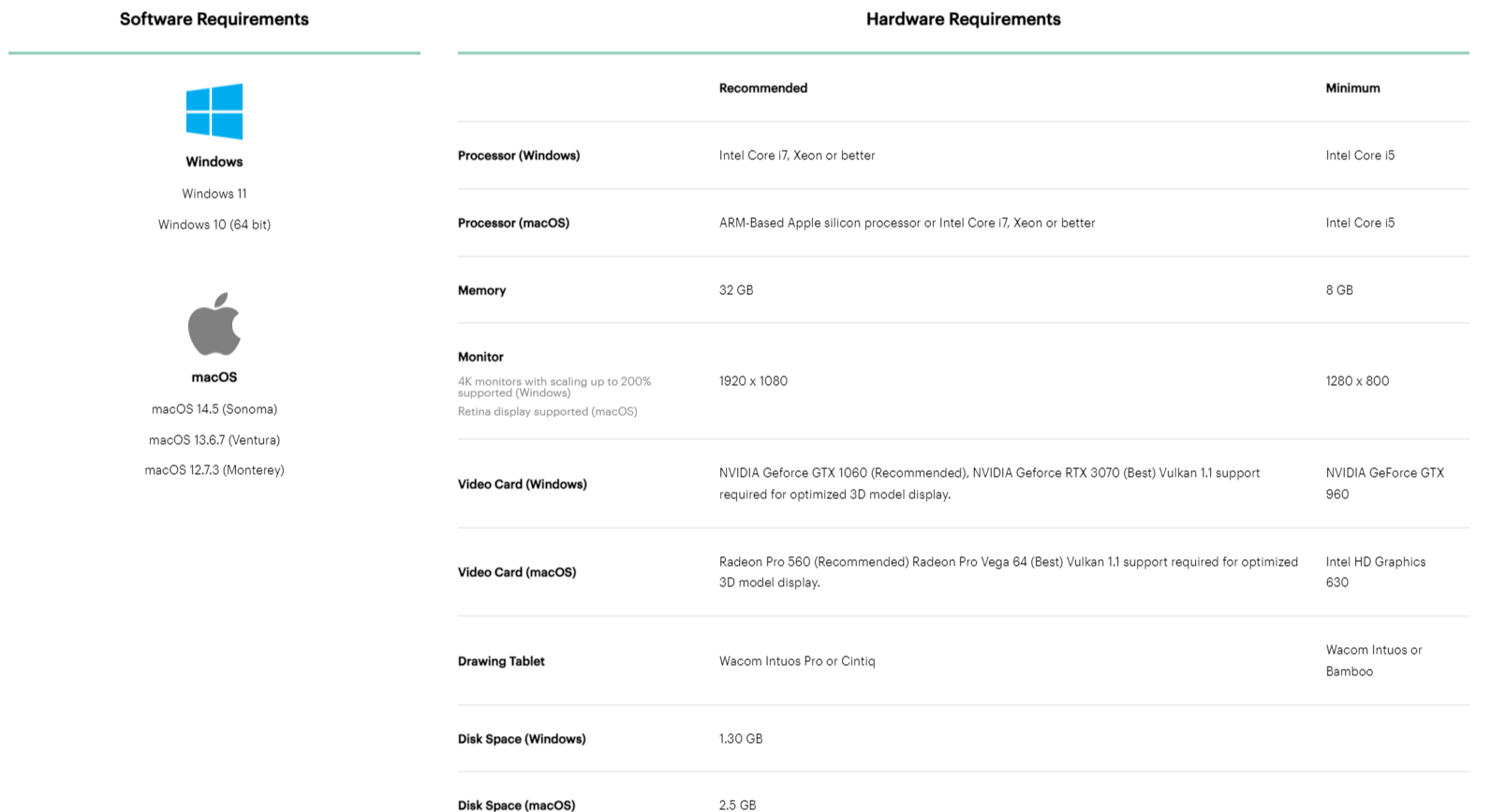The image size is (1491, 812).
Task: Click the Memory row label
Action: (481, 290)
